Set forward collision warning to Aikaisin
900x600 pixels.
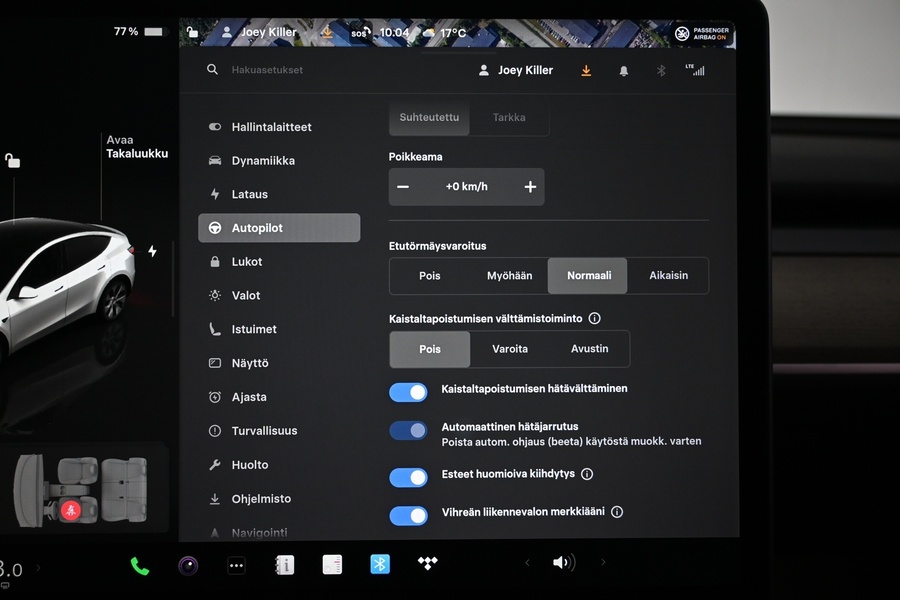(x=668, y=276)
